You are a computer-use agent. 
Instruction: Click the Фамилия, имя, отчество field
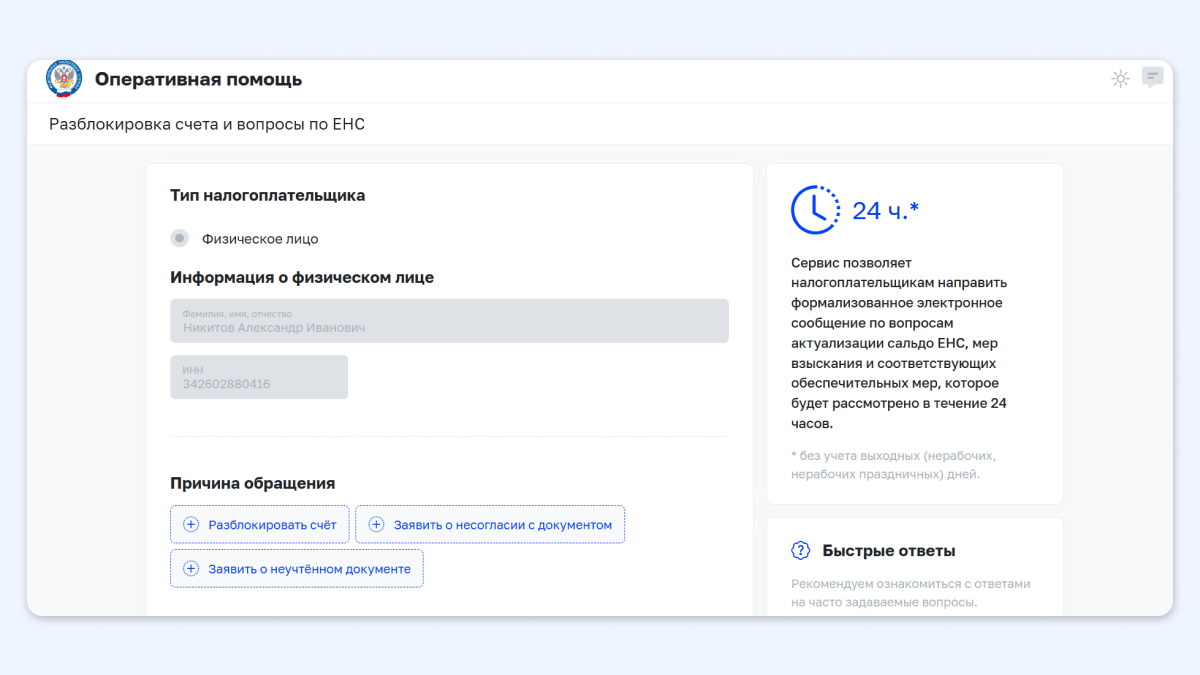click(x=449, y=321)
